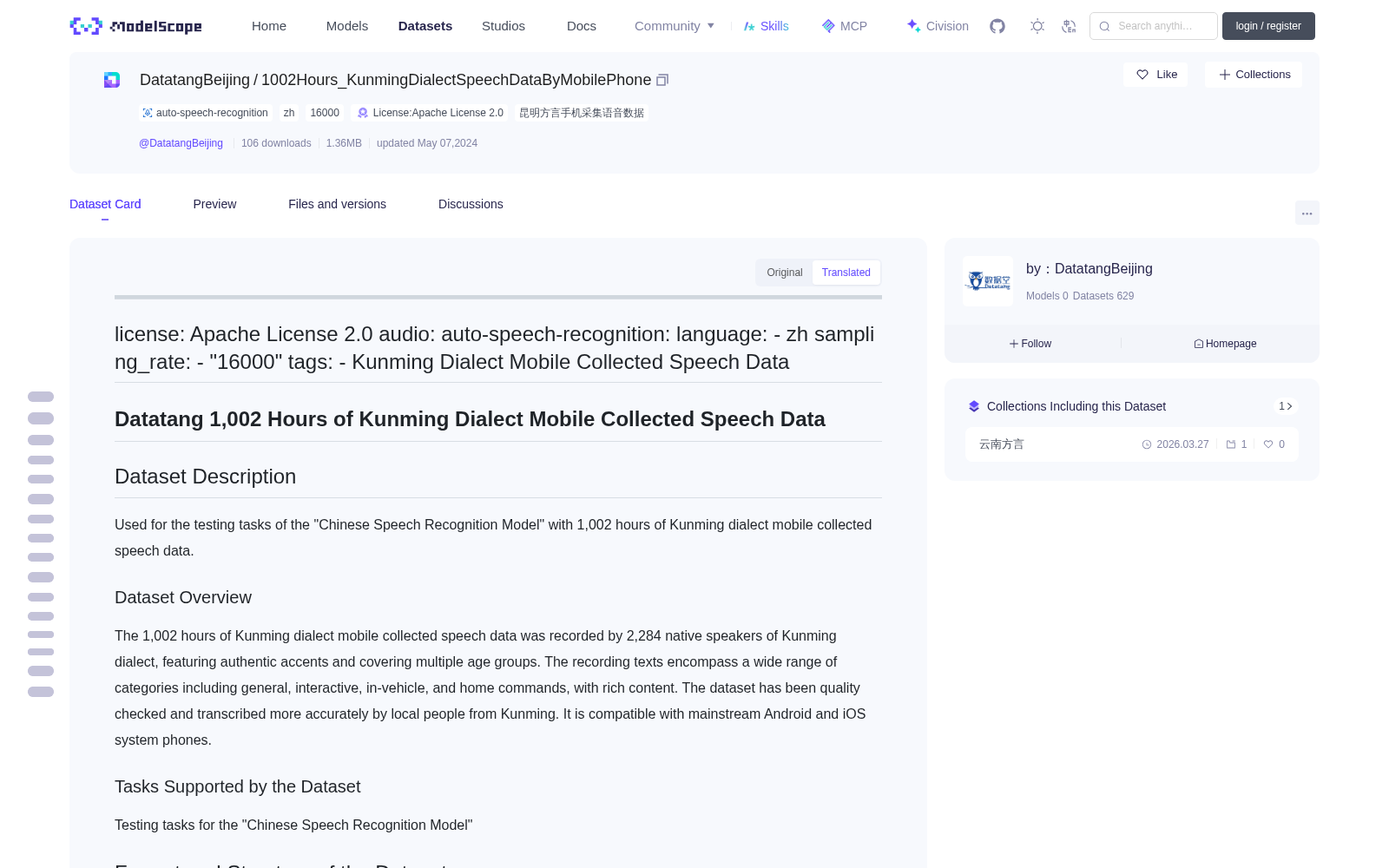Screen dimensions: 1389x868
Task: Expand the Community dropdown menu
Action: click(x=675, y=26)
